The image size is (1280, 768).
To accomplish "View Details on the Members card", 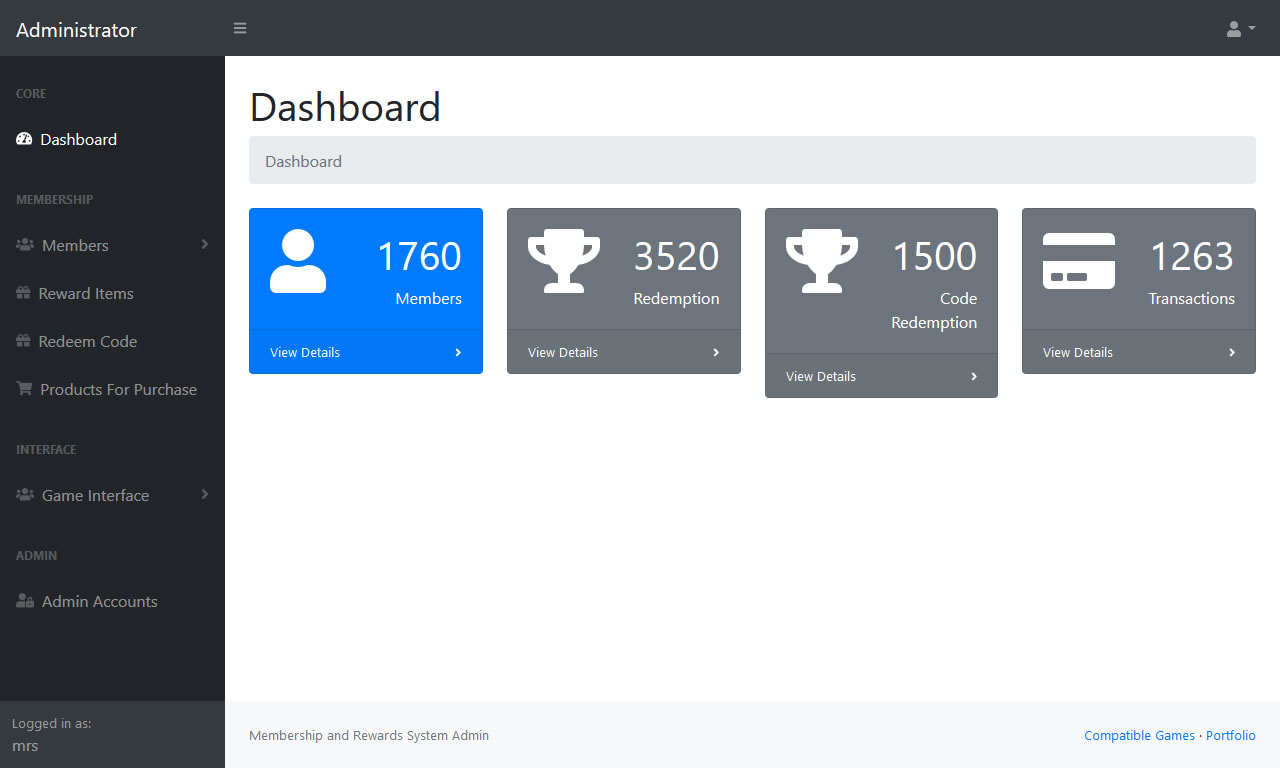I will (305, 352).
